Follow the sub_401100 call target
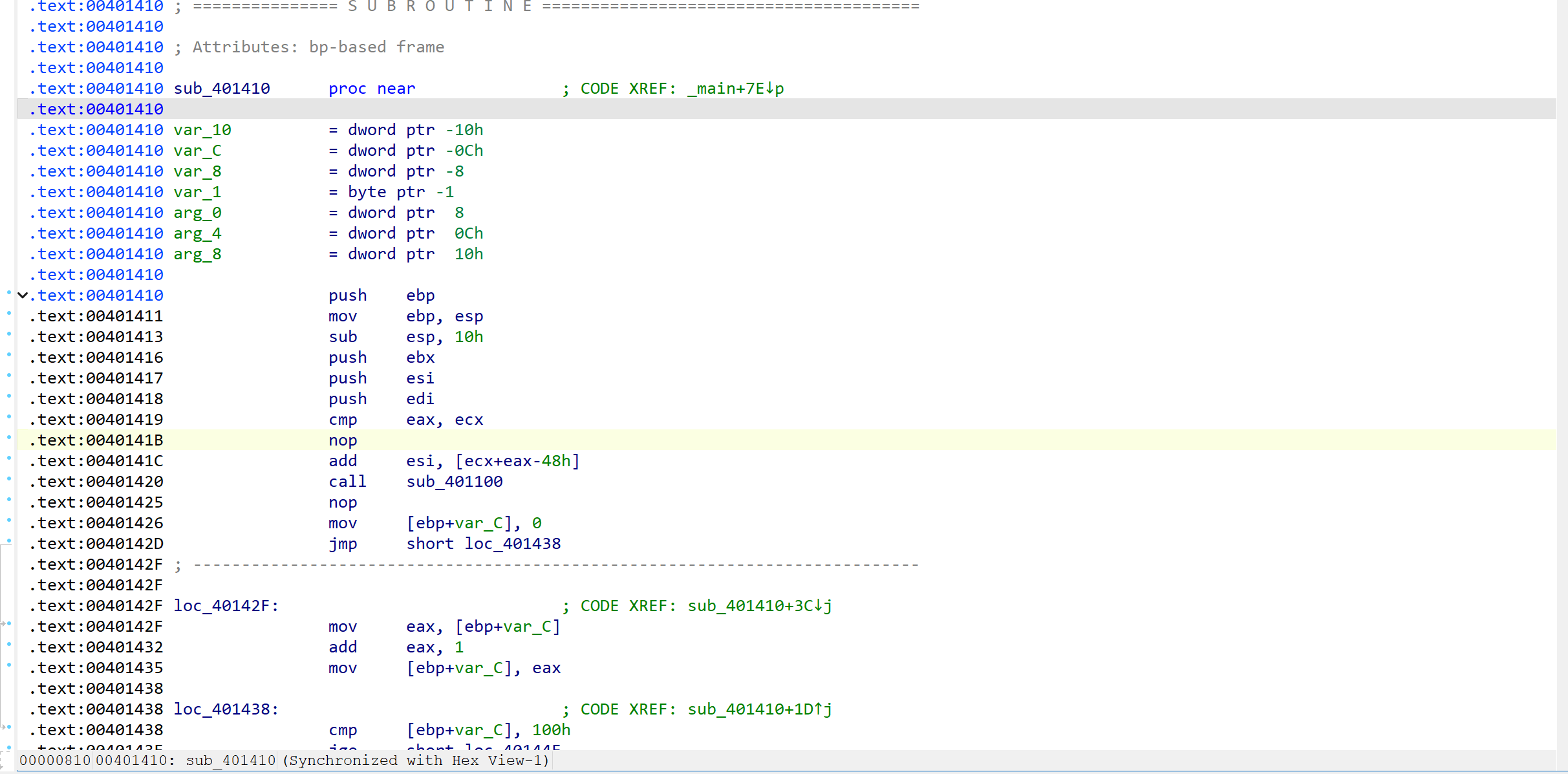The width and height of the screenshot is (1568, 774). tap(455, 482)
